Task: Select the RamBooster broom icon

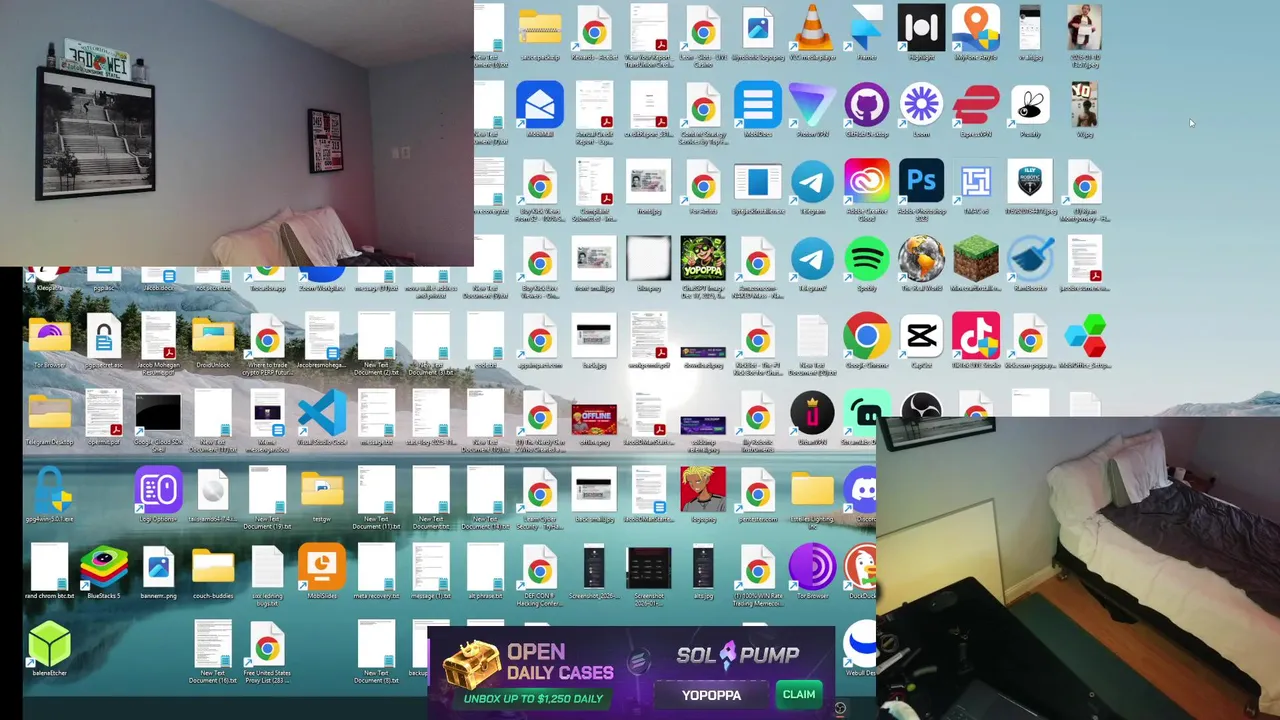Action: pos(1030,260)
